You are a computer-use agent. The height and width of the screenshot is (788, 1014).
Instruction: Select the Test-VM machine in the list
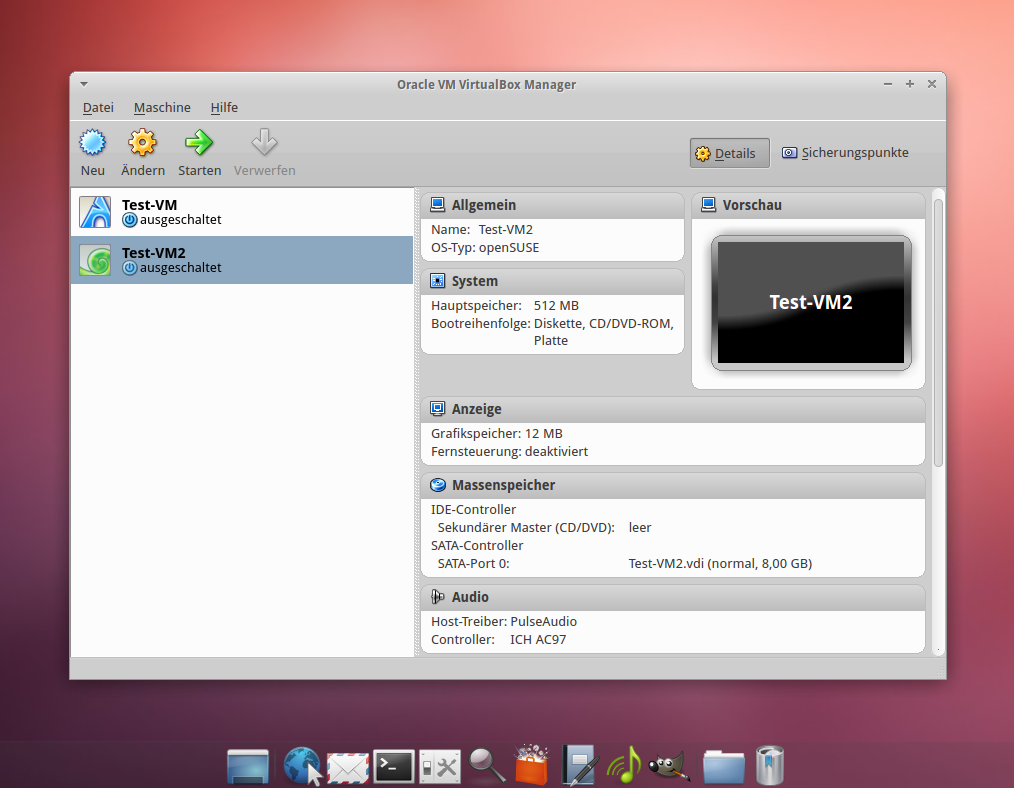pyautogui.click(x=242, y=212)
